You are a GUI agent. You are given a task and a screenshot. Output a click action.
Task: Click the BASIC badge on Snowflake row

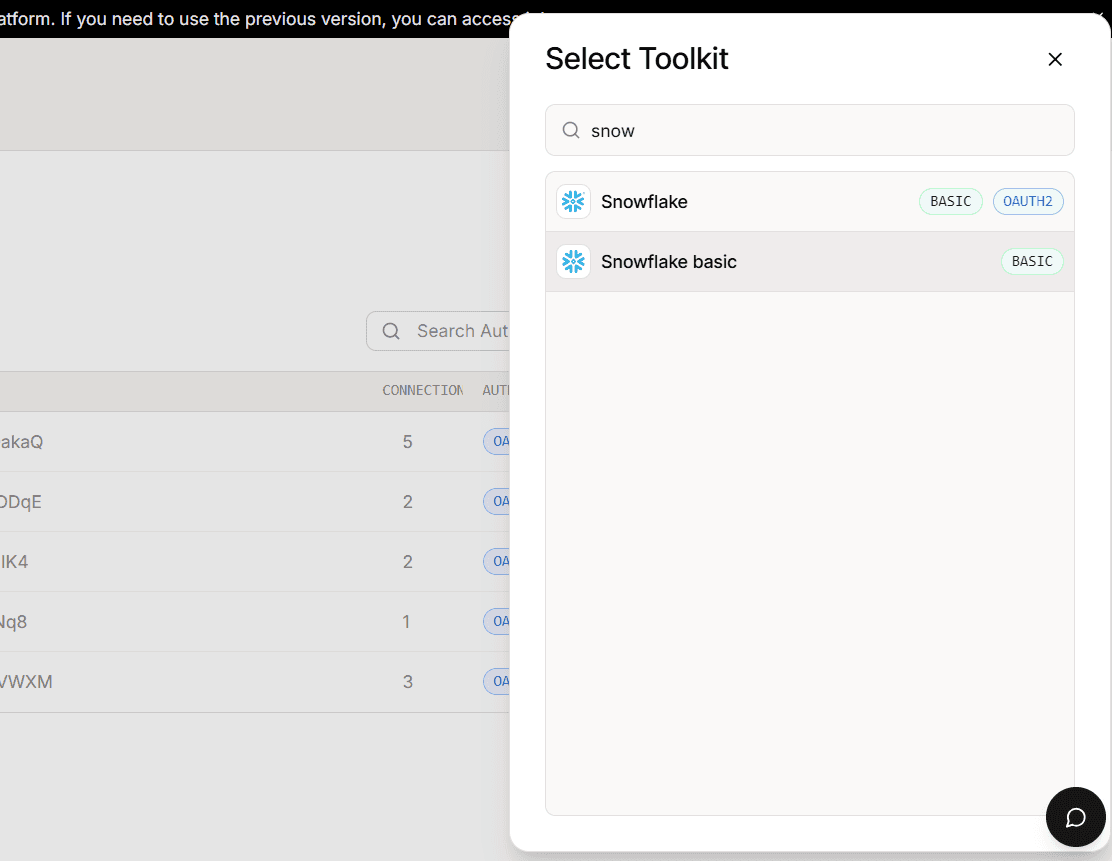click(x=950, y=201)
